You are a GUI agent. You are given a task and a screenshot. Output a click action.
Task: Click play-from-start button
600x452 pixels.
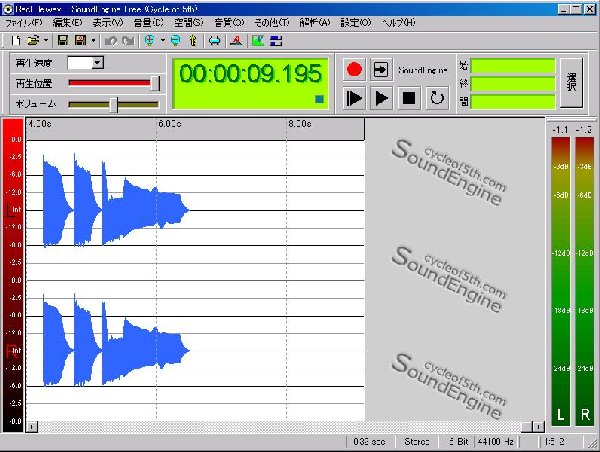[x=354, y=98]
